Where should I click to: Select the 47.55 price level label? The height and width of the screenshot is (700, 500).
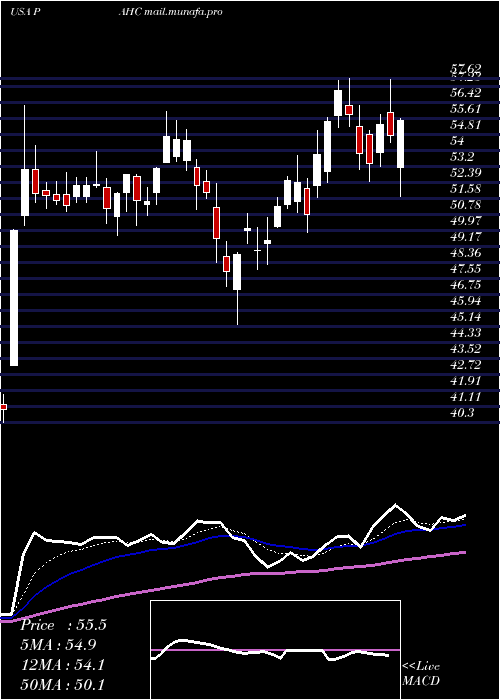(x=466, y=269)
